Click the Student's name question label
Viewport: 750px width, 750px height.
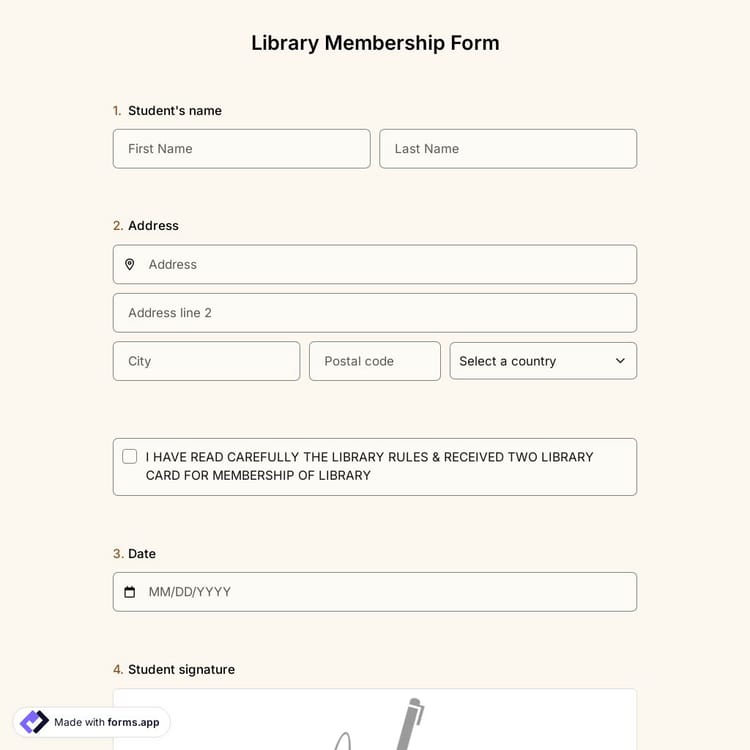174,111
